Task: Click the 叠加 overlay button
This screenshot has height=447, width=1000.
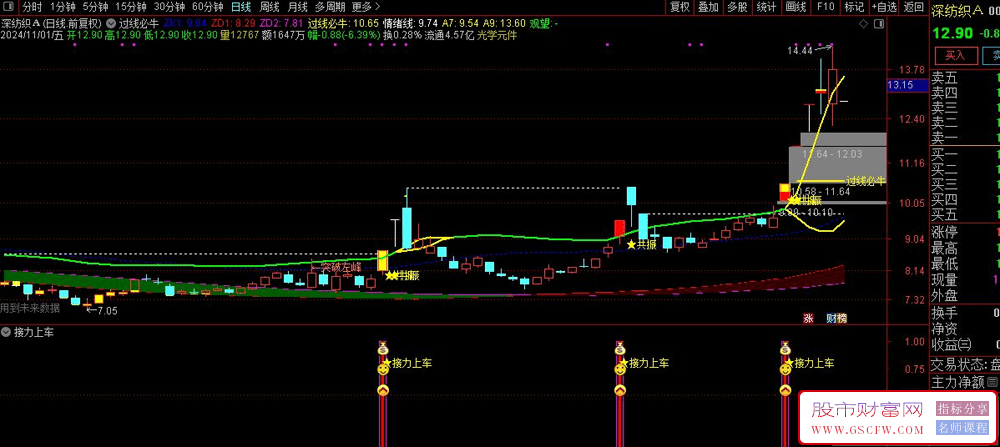Action: (x=708, y=7)
